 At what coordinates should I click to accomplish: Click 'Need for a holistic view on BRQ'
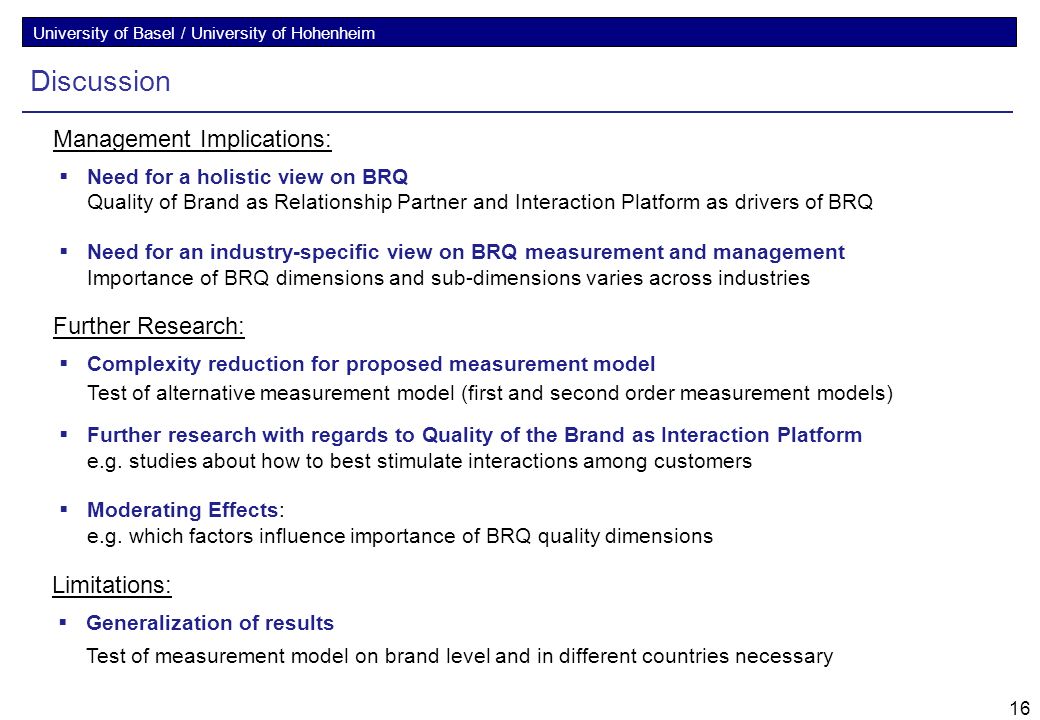(x=247, y=177)
